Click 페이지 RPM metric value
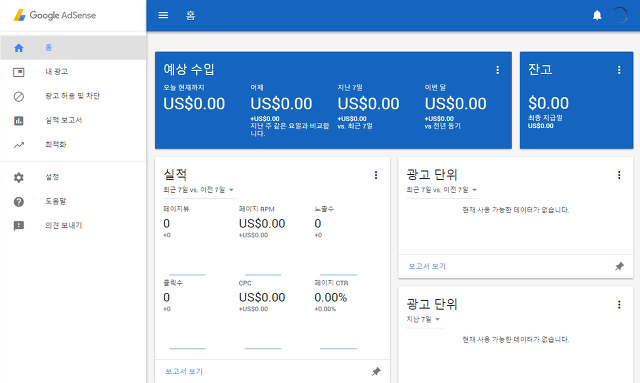This screenshot has height=383, width=640. tap(262, 224)
